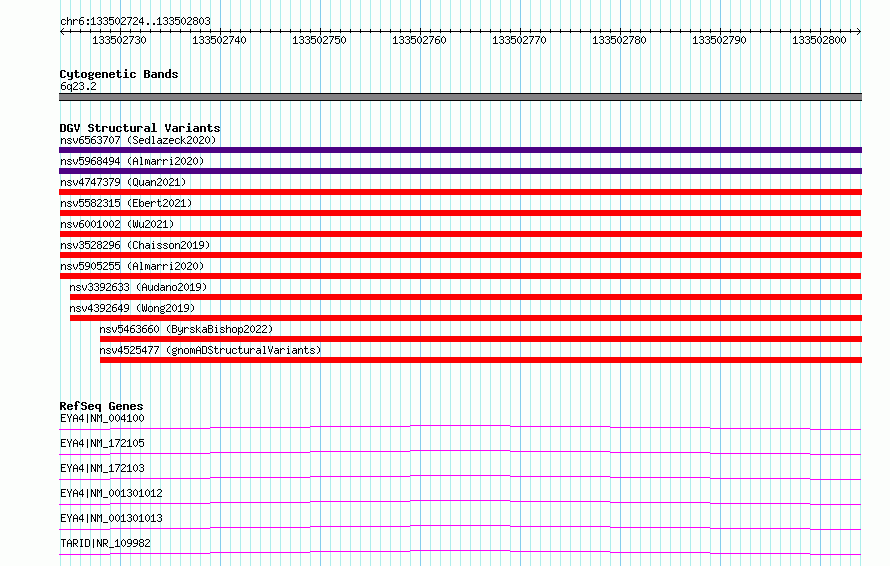Viewport: 890px width, 566px height.
Task: Click the right arrow end of the ruler
Action: tap(859, 31)
